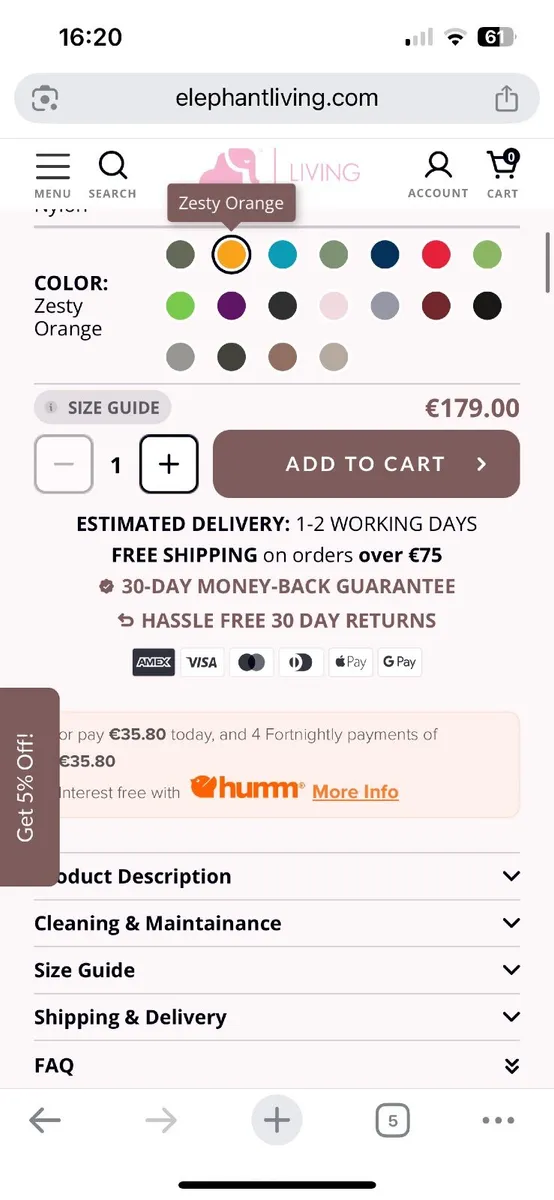Expand the Cleaning & Maintainance section
The width and height of the screenshot is (554, 1200).
coord(277,923)
